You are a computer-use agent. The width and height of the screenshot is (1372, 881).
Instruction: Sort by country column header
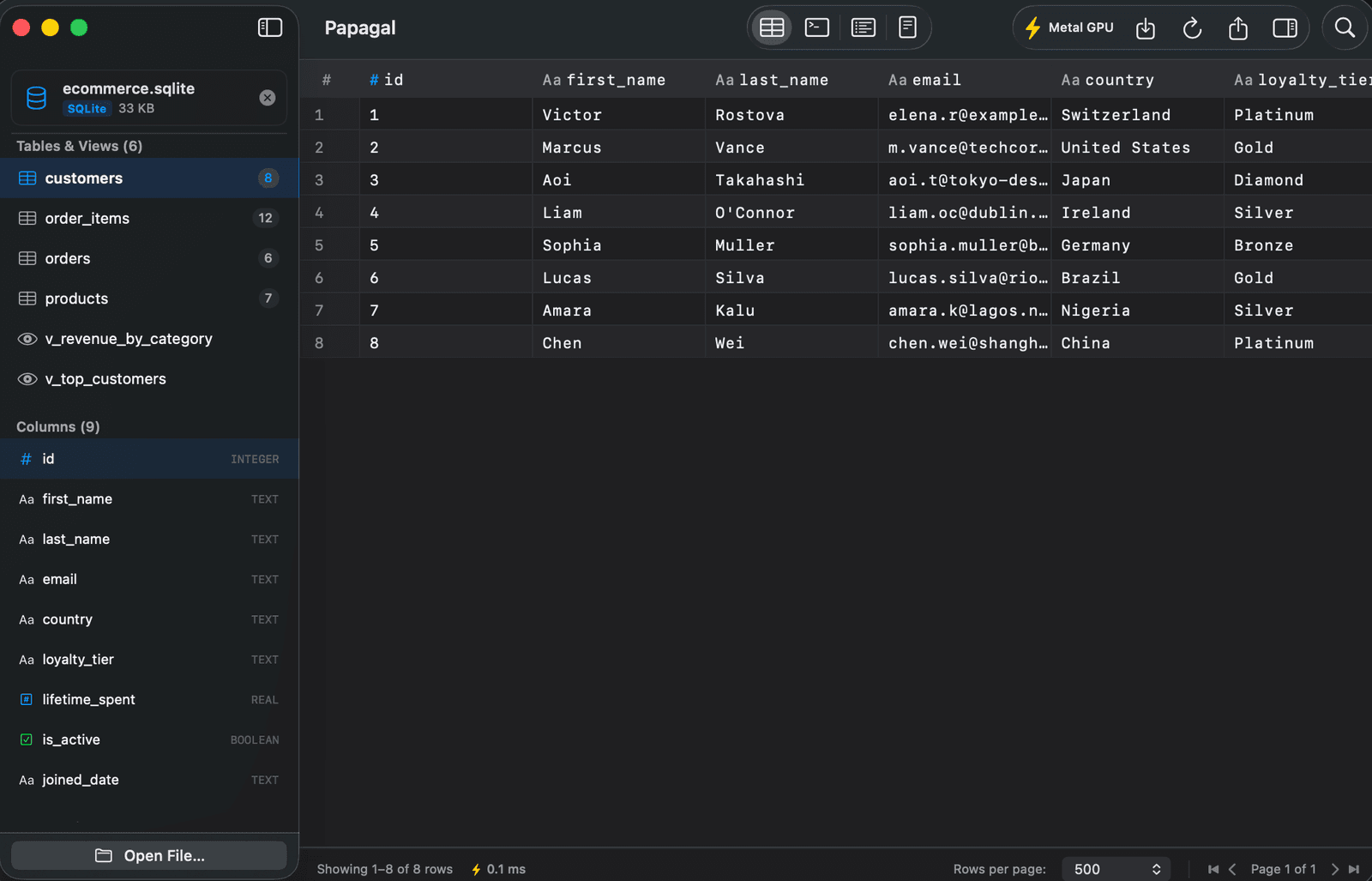point(1138,80)
